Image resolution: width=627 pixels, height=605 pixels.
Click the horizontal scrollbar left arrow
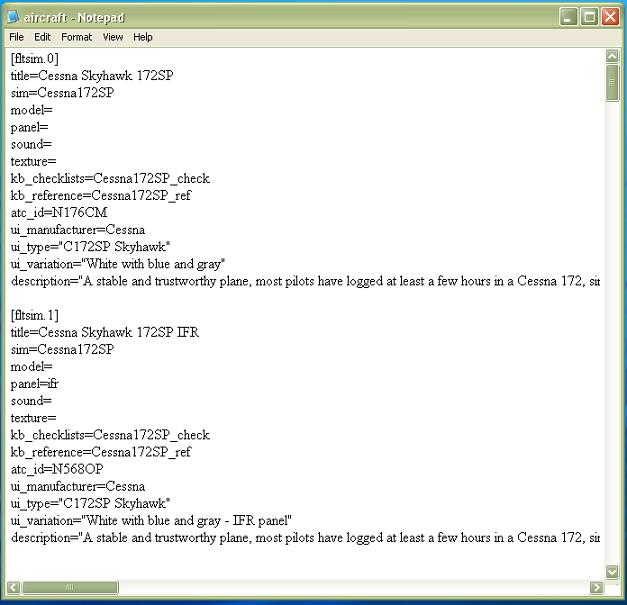[x=13, y=587]
